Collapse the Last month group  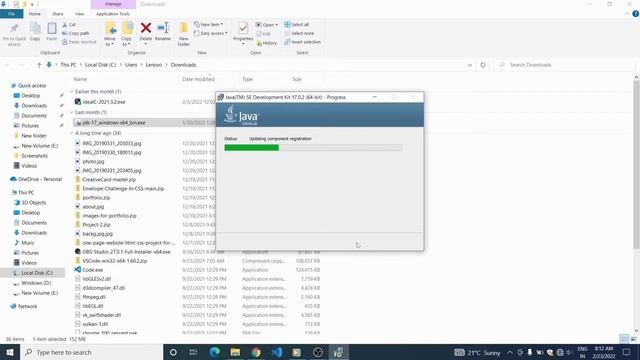72,112
